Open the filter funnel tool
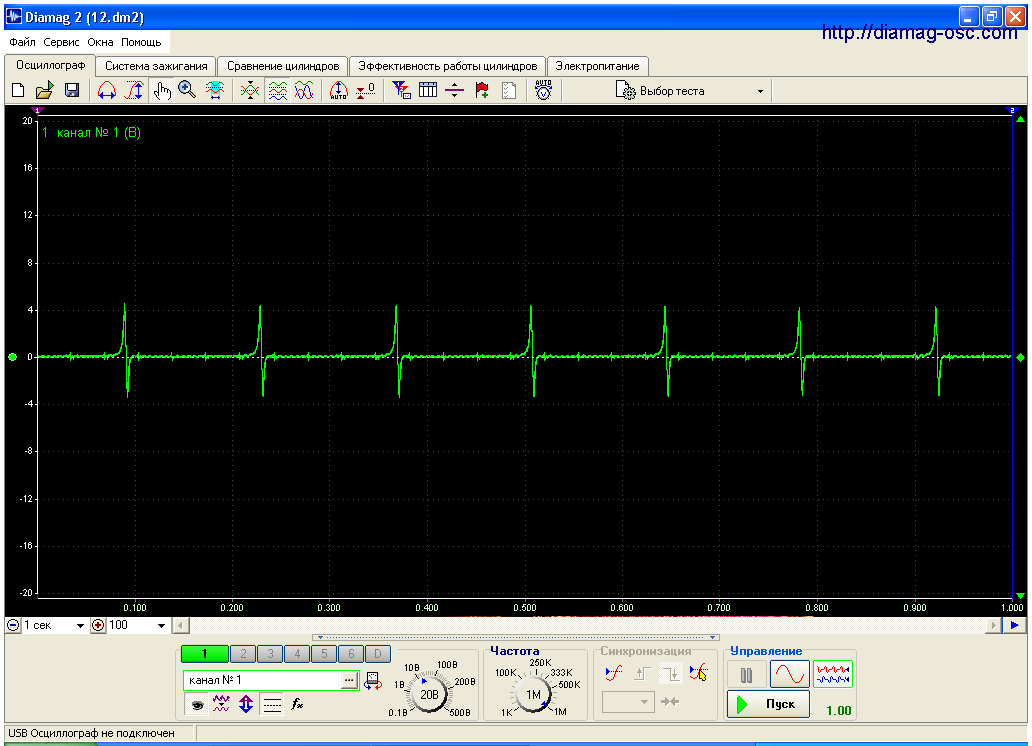The width and height of the screenshot is (1032, 746). point(401,90)
